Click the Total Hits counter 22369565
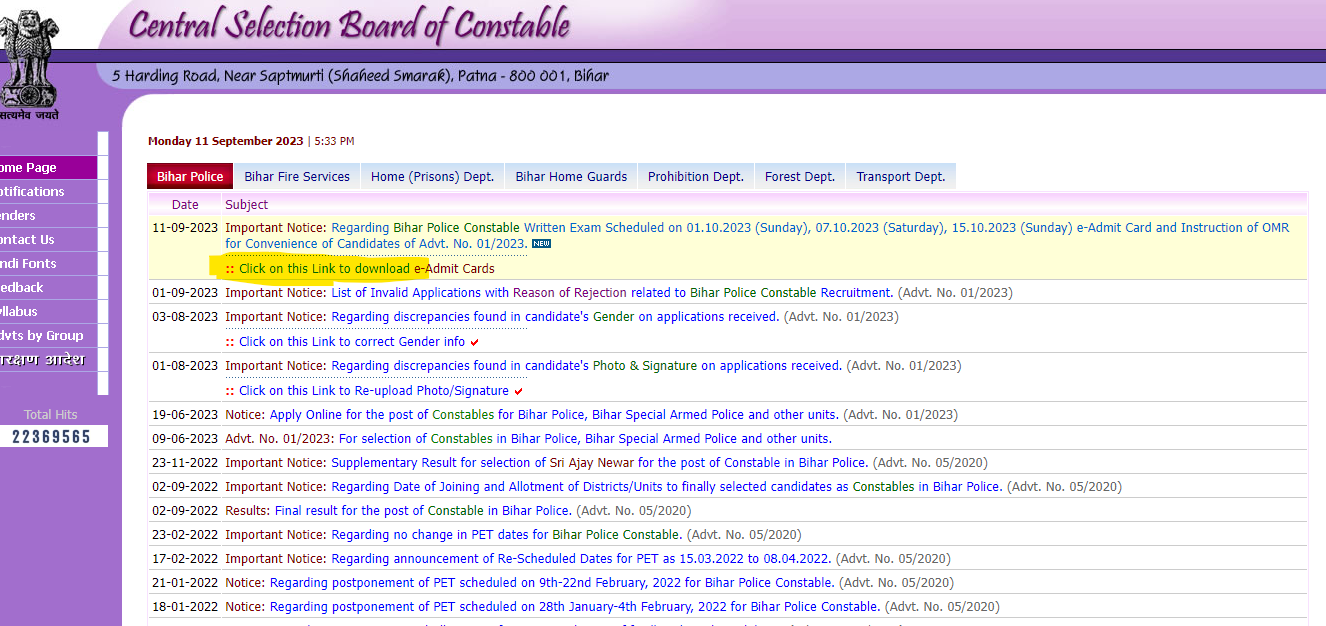Image resolution: width=1326 pixels, height=626 pixels. click(x=52, y=437)
